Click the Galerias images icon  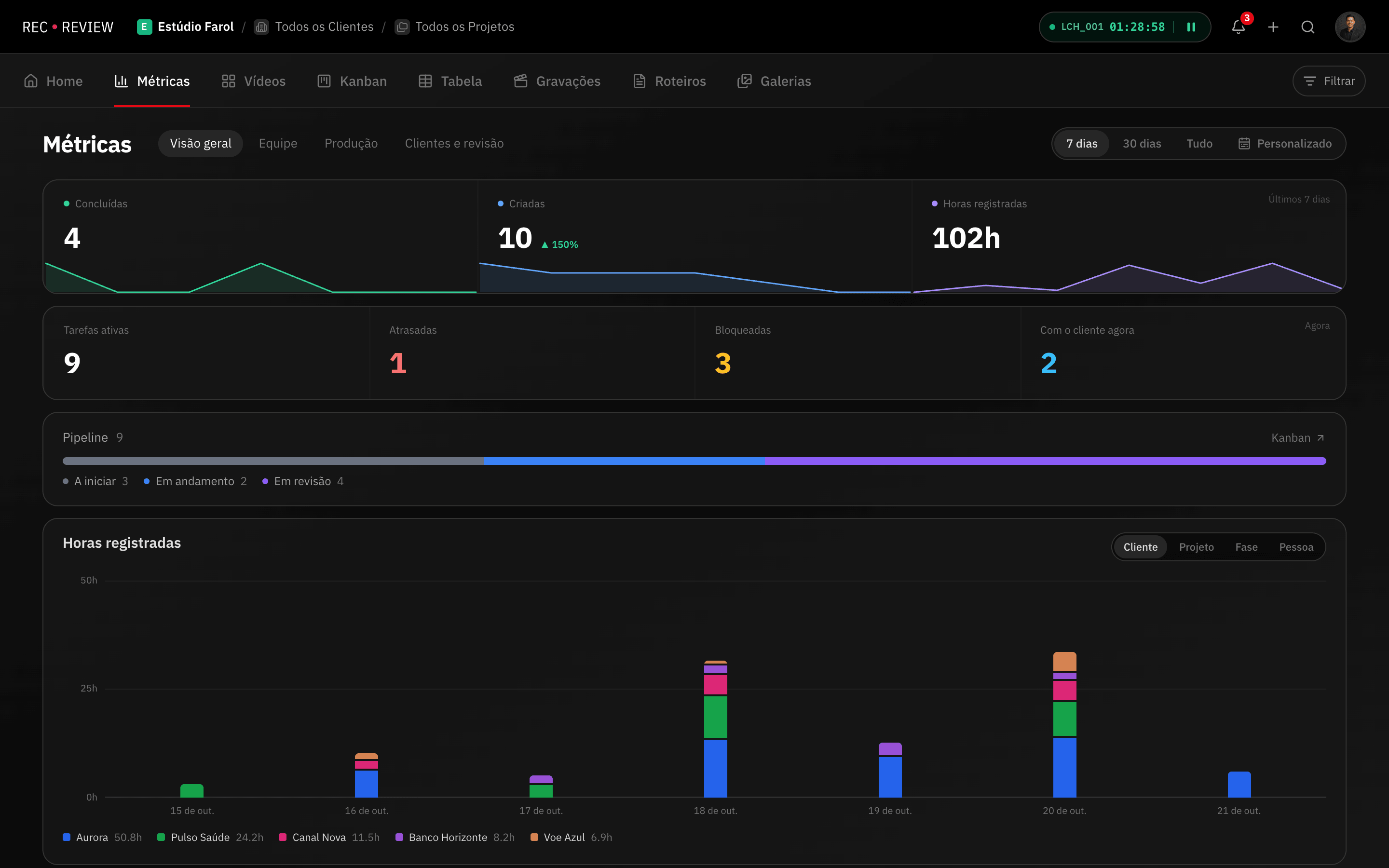coord(745,81)
